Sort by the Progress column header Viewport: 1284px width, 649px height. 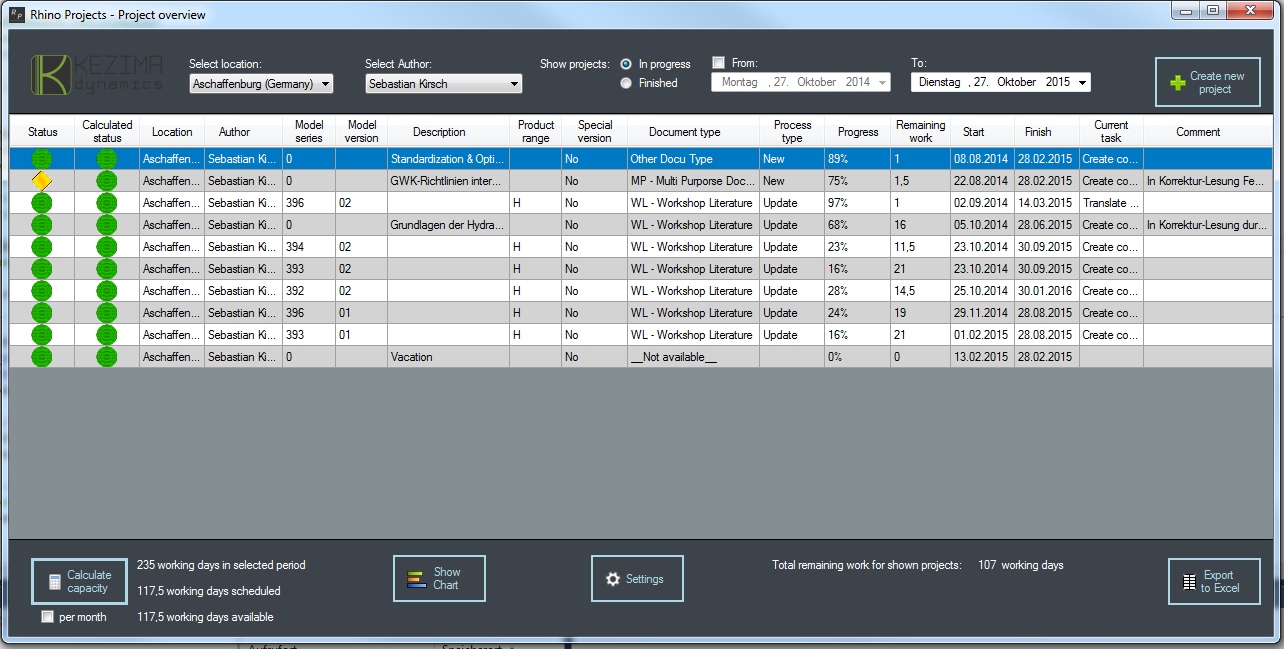tap(857, 132)
